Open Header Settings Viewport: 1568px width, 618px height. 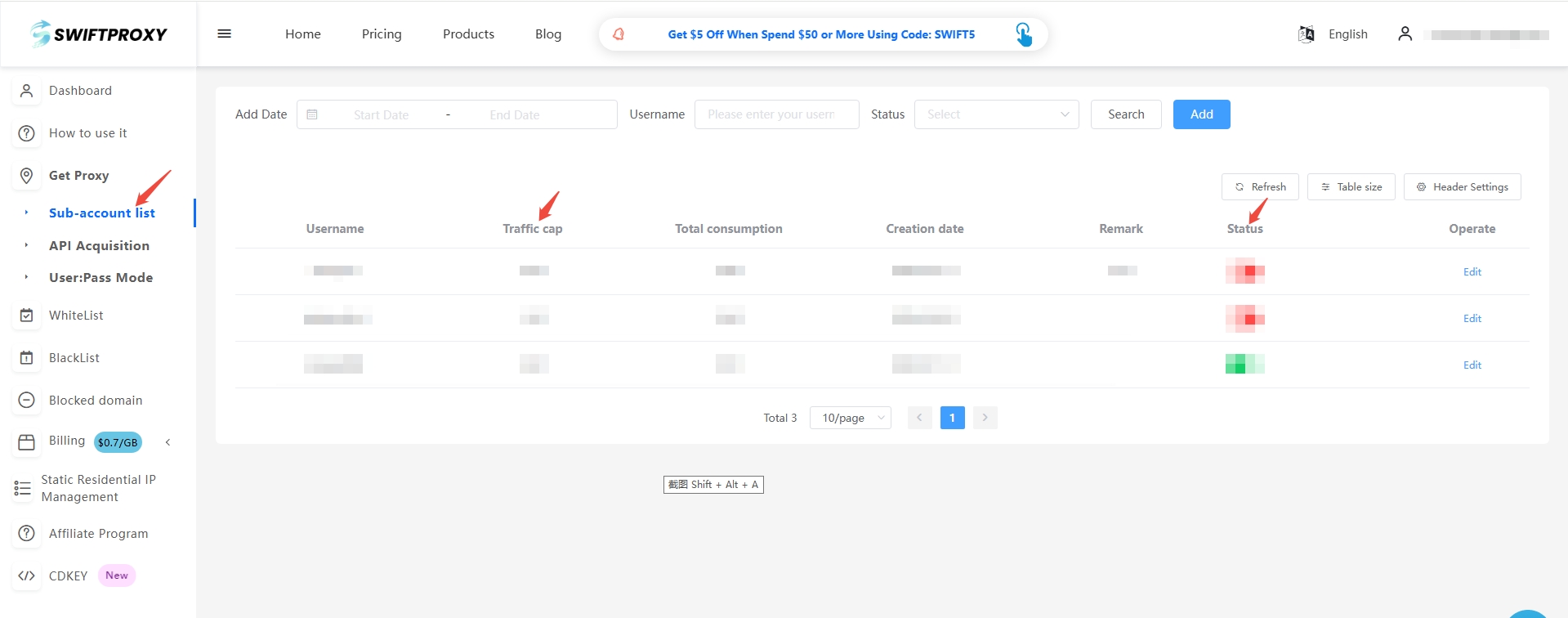(1462, 187)
